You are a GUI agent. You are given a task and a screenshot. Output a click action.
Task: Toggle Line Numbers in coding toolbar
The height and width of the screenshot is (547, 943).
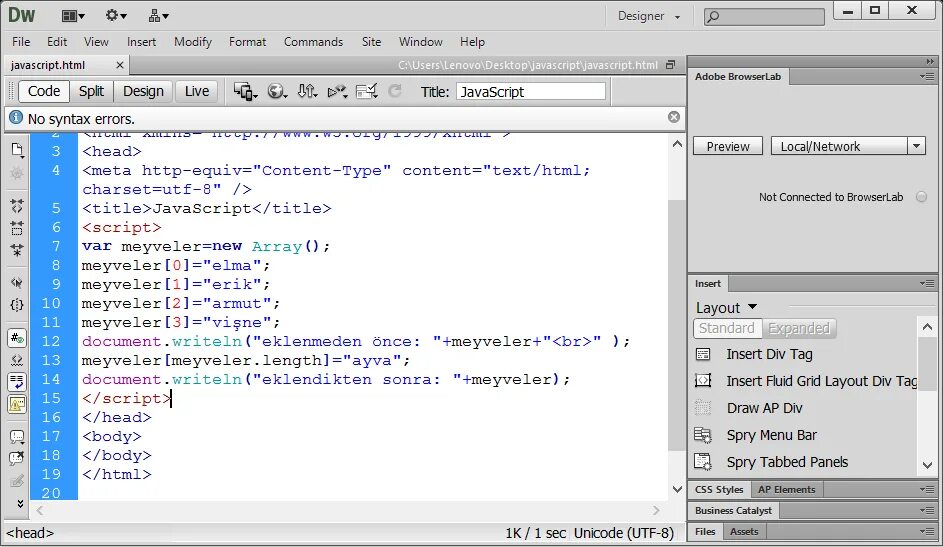click(x=17, y=338)
